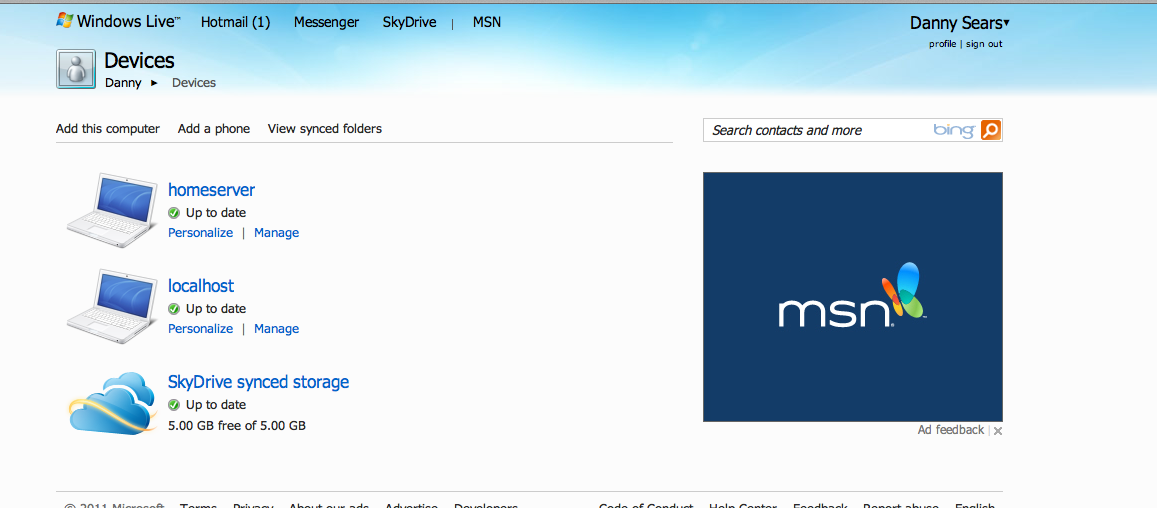This screenshot has width=1157, height=508.
Task: Click the green check icon under localhost
Action: pos(174,309)
